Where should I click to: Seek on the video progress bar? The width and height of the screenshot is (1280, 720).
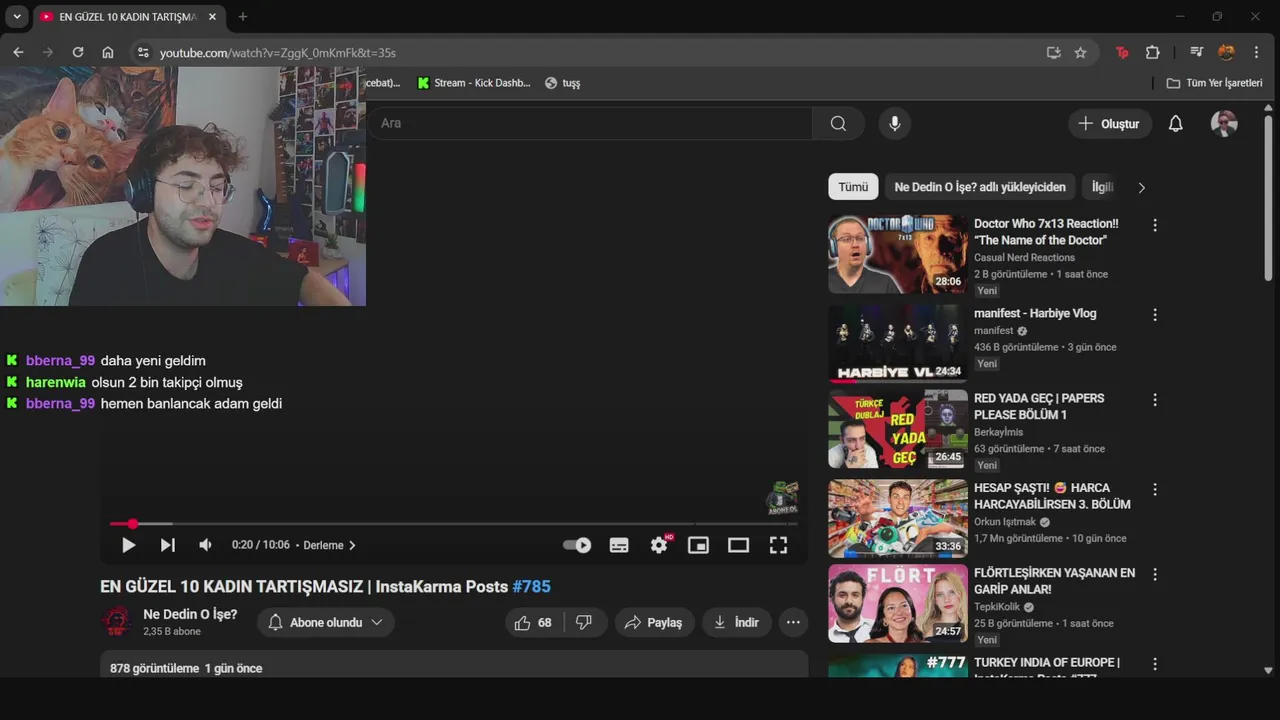coord(454,524)
